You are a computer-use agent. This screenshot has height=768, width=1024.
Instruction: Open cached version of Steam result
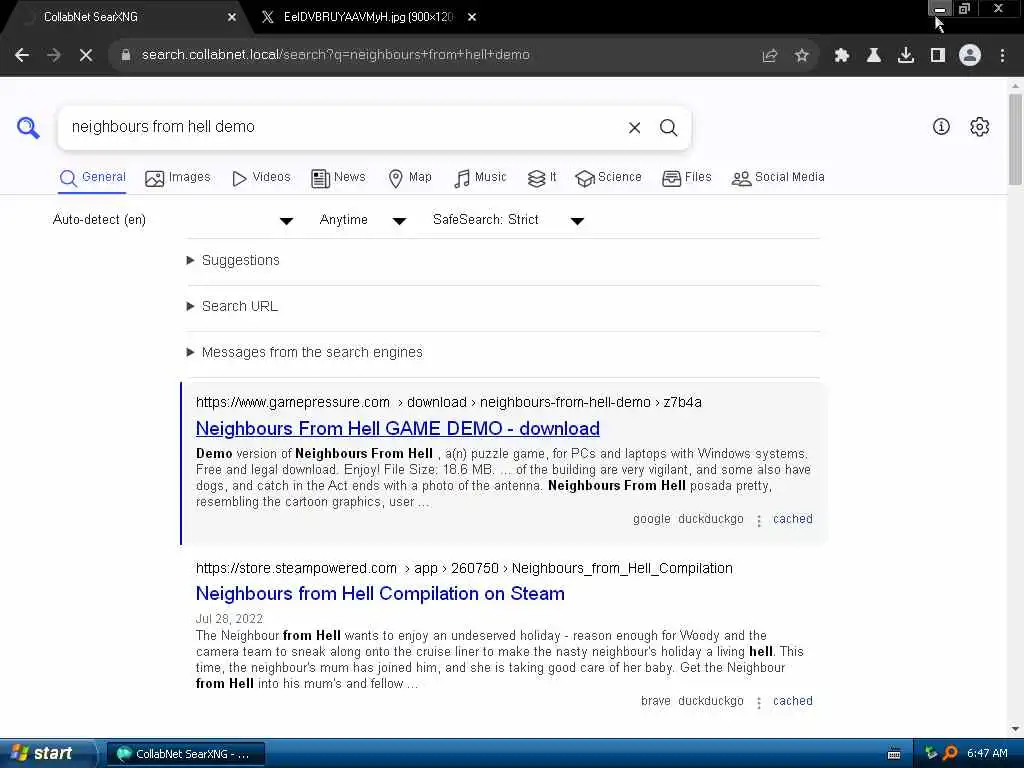793,701
